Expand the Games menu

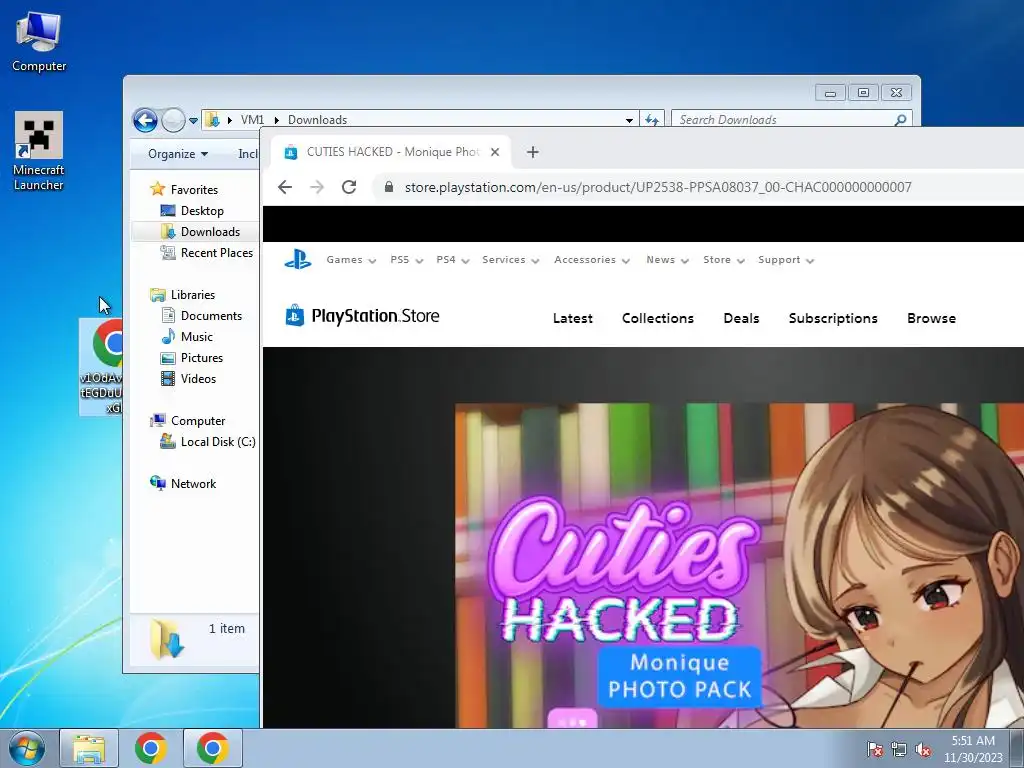click(x=351, y=260)
